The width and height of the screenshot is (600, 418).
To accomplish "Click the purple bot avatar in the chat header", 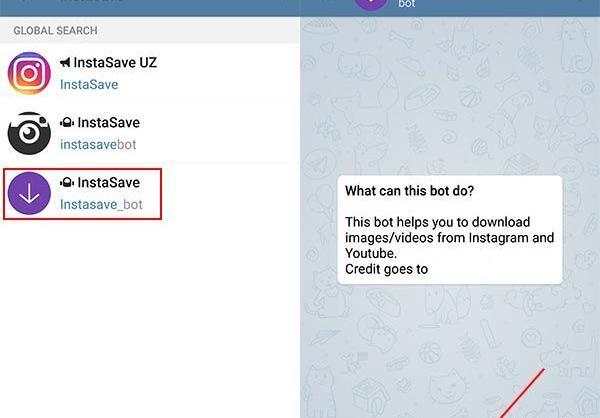I will (371, 4).
